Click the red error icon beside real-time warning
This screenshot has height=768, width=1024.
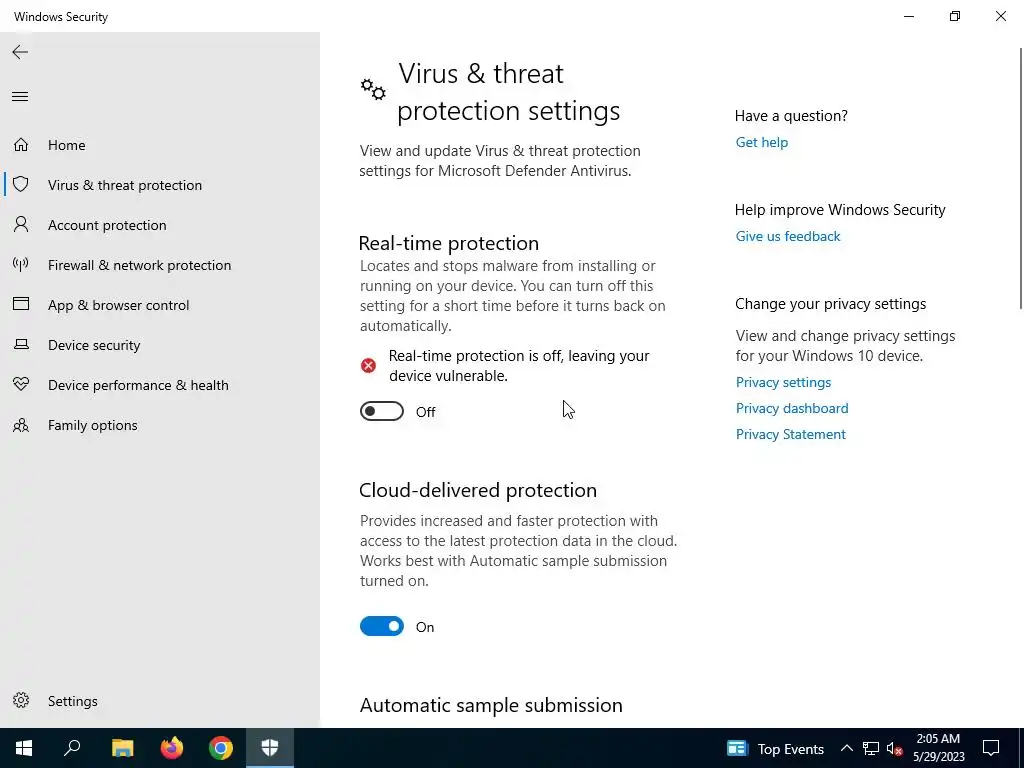point(368,366)
